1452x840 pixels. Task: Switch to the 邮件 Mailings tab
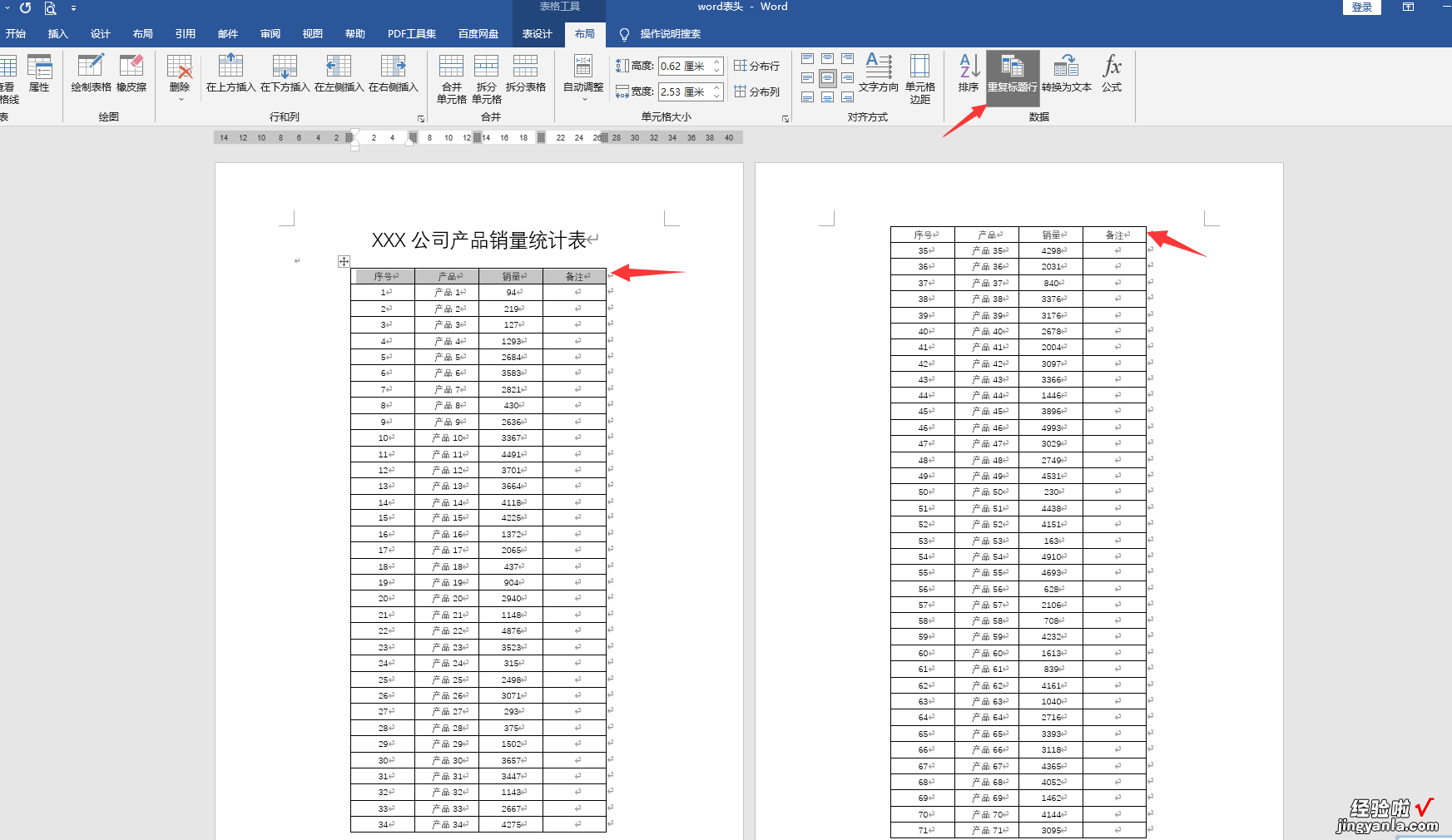click(227, 34)
